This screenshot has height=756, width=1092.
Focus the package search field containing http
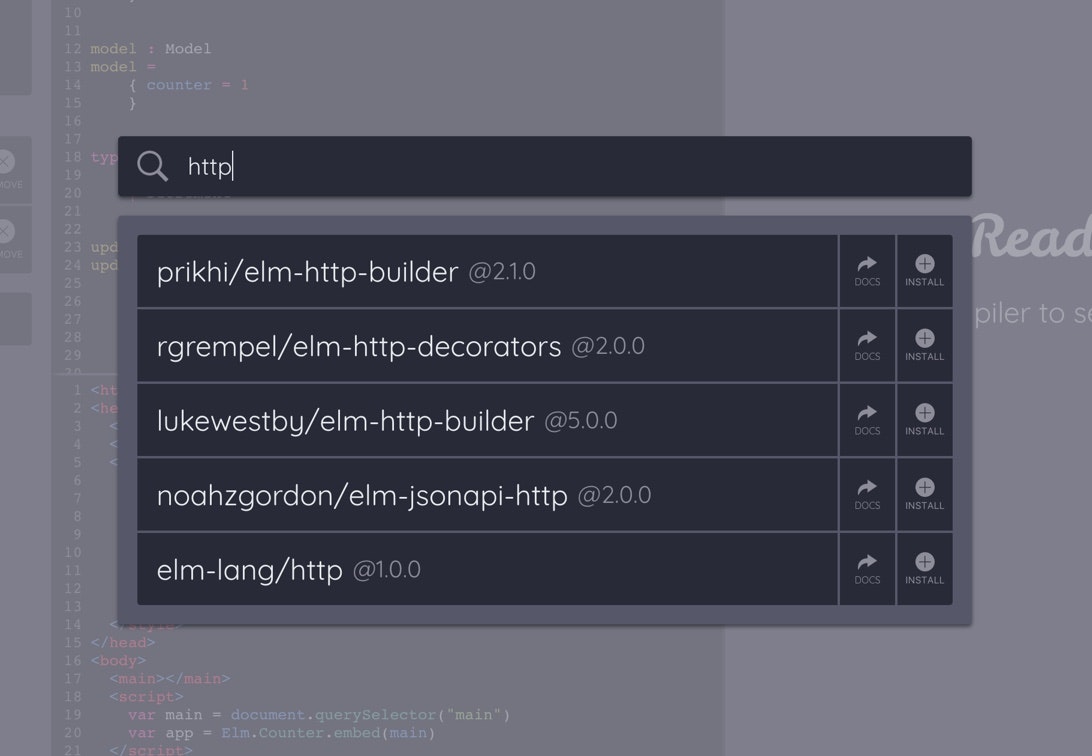click(x=545, y=166)
